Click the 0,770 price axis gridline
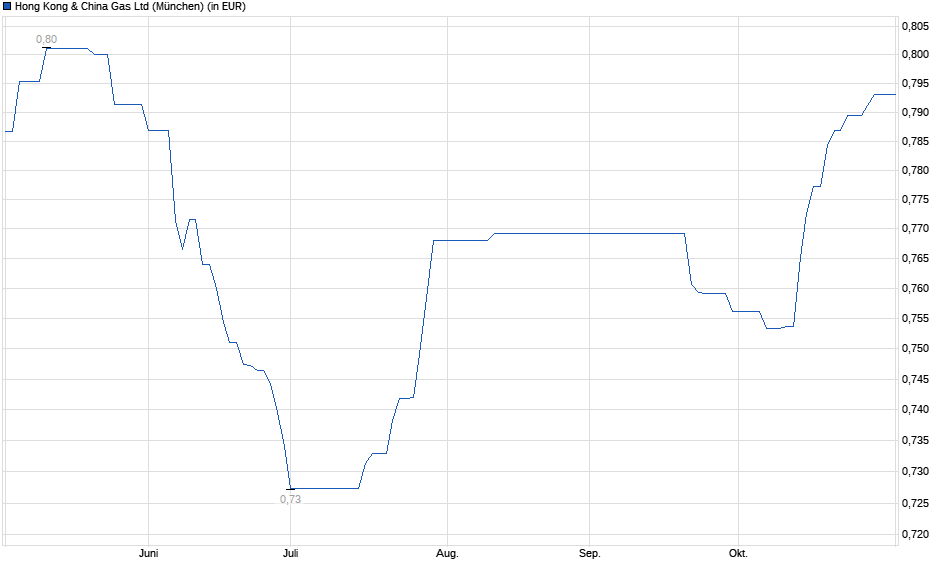 (x=916, y=228)
